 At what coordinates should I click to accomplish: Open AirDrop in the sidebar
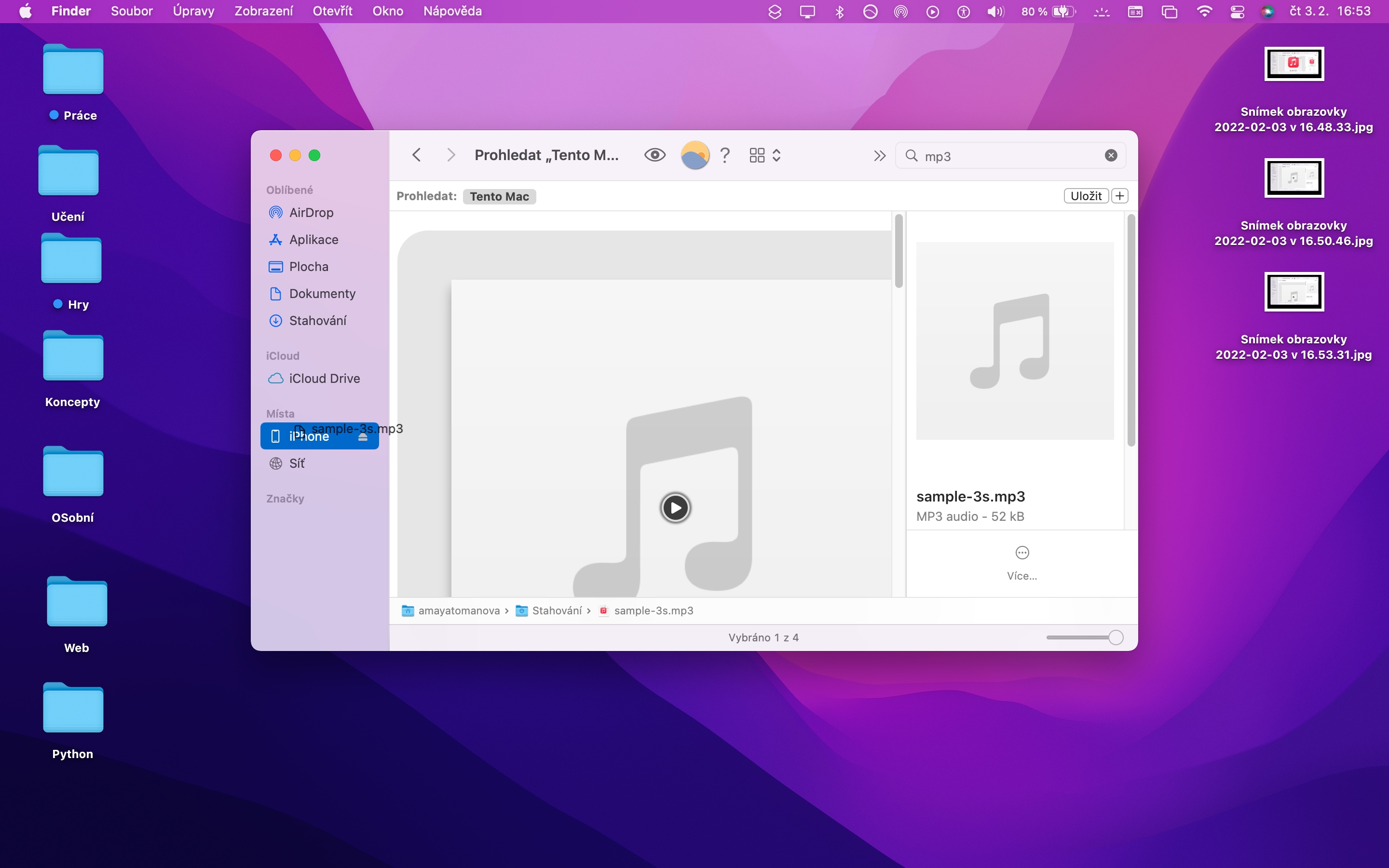click(x=311, y=212)
